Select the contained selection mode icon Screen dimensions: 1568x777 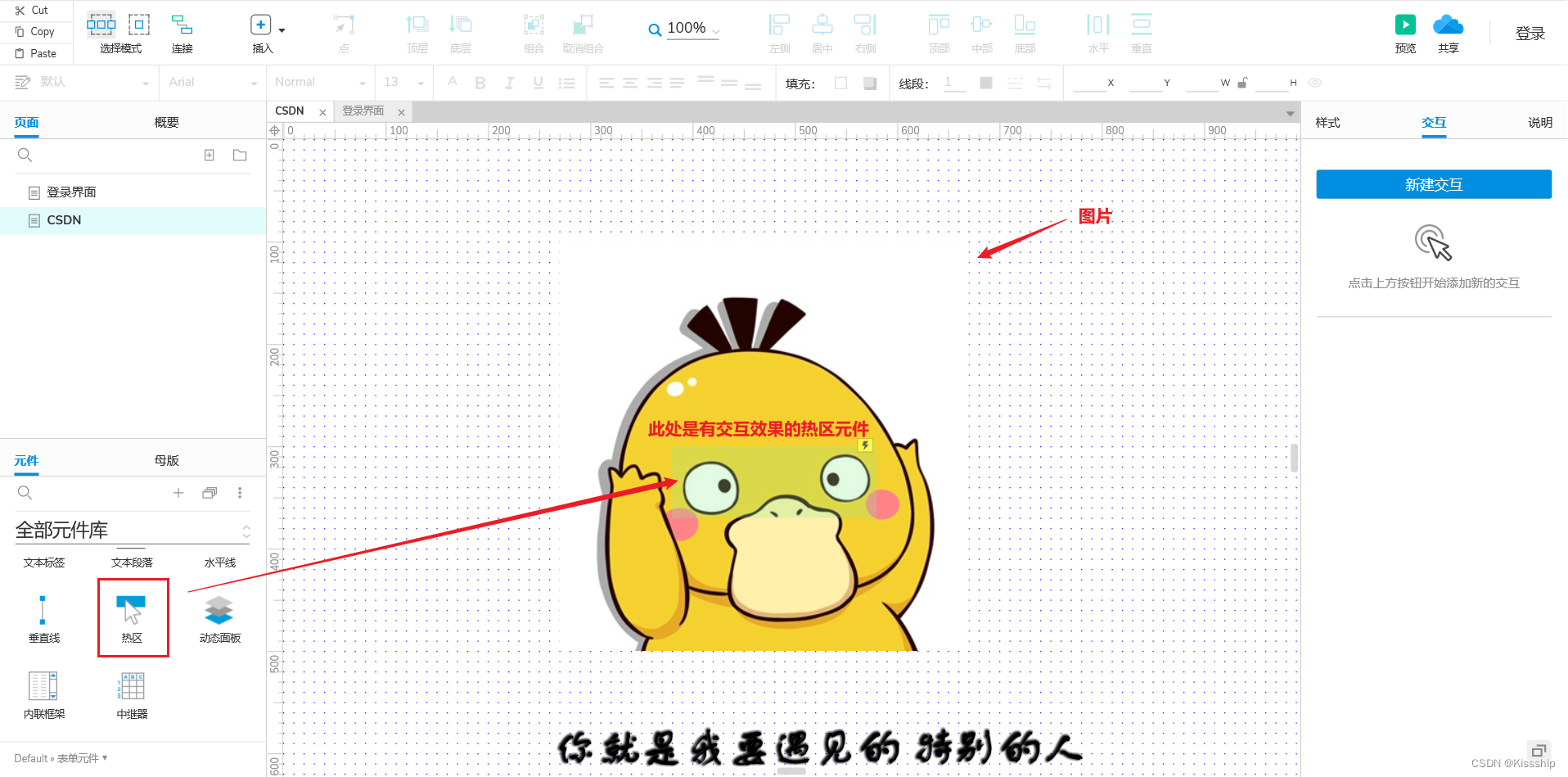[139, 25]
